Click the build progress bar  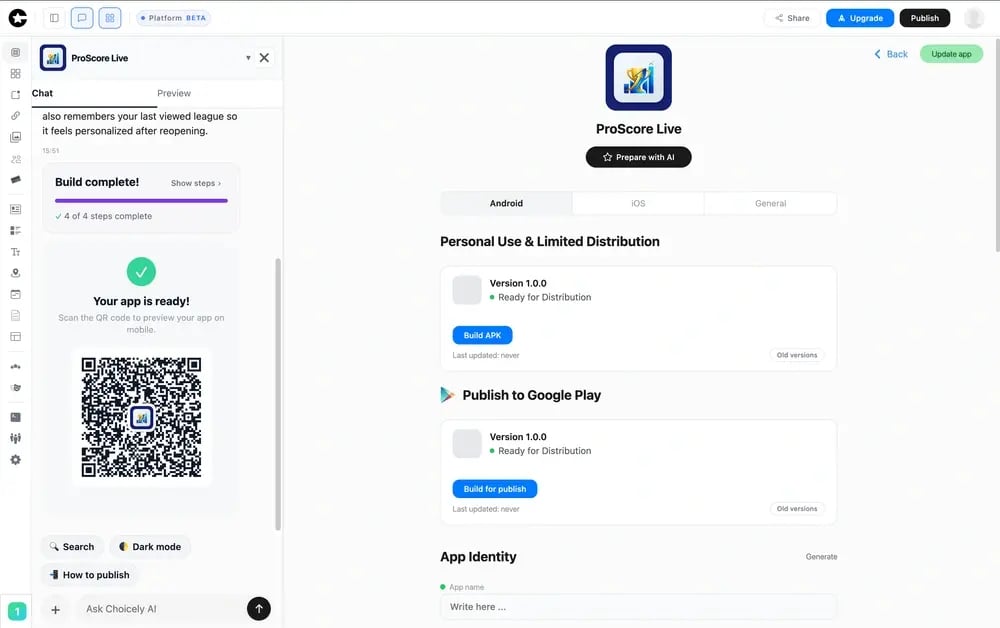[141, 201]
